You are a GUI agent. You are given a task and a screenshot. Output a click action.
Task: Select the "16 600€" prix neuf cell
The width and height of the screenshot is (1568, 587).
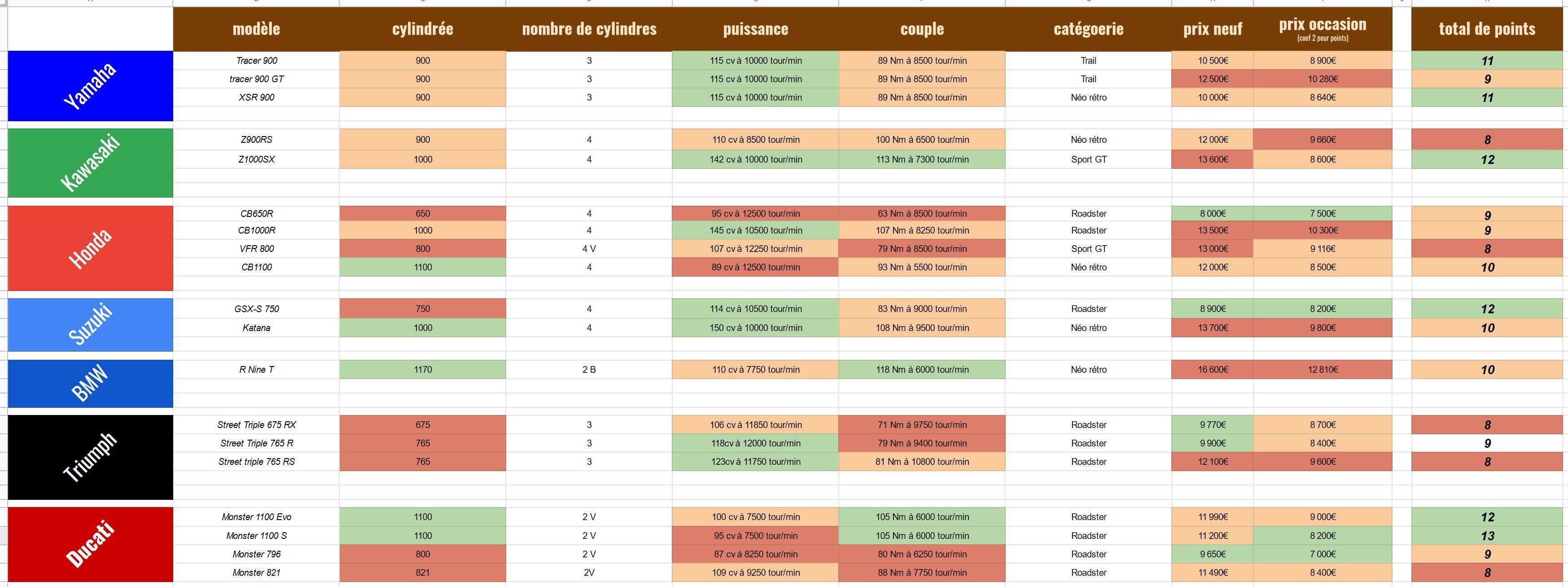point(1213,370)
